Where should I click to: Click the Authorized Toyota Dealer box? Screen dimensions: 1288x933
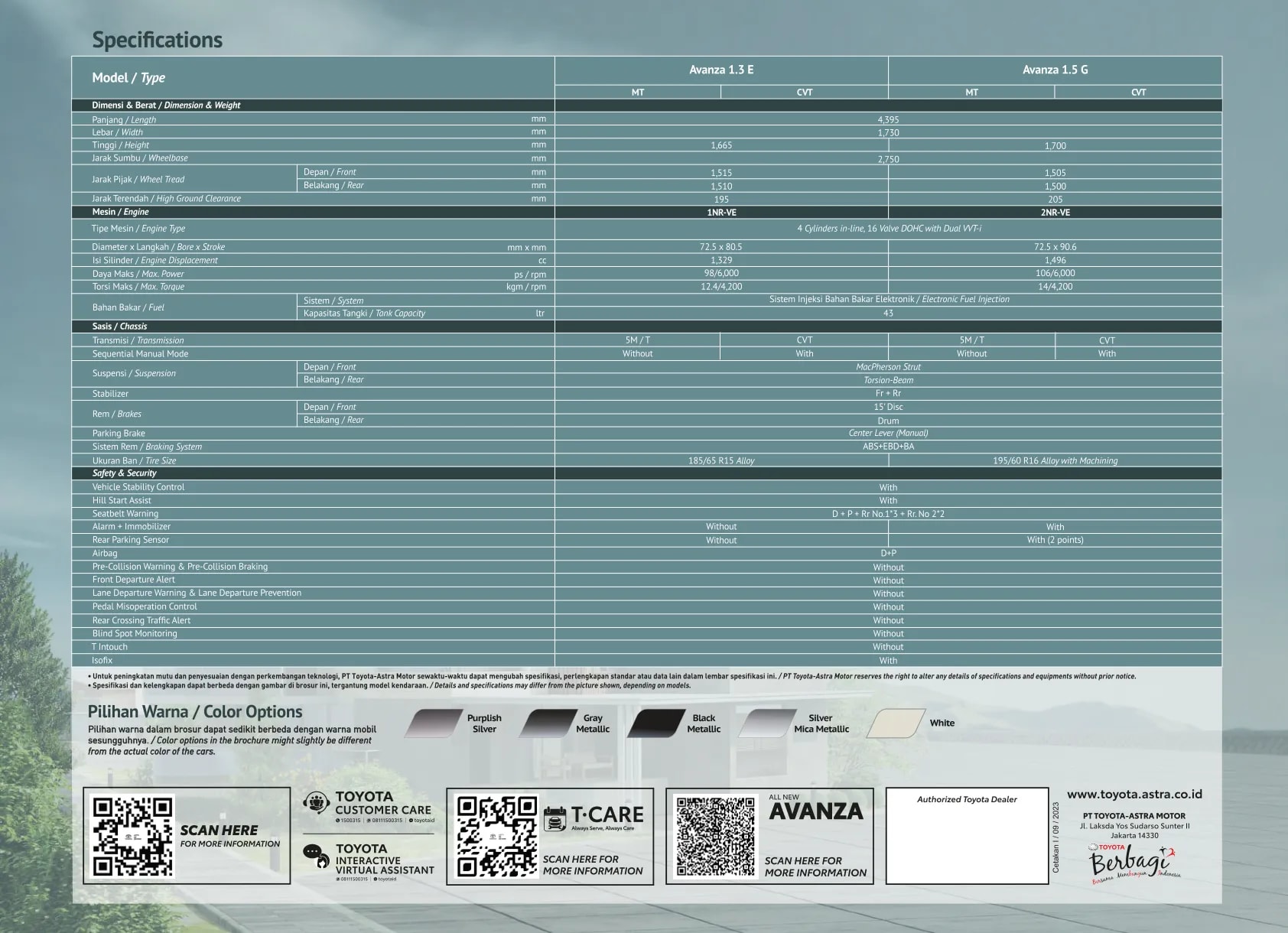pyautogui.click(x=967, y=836)
